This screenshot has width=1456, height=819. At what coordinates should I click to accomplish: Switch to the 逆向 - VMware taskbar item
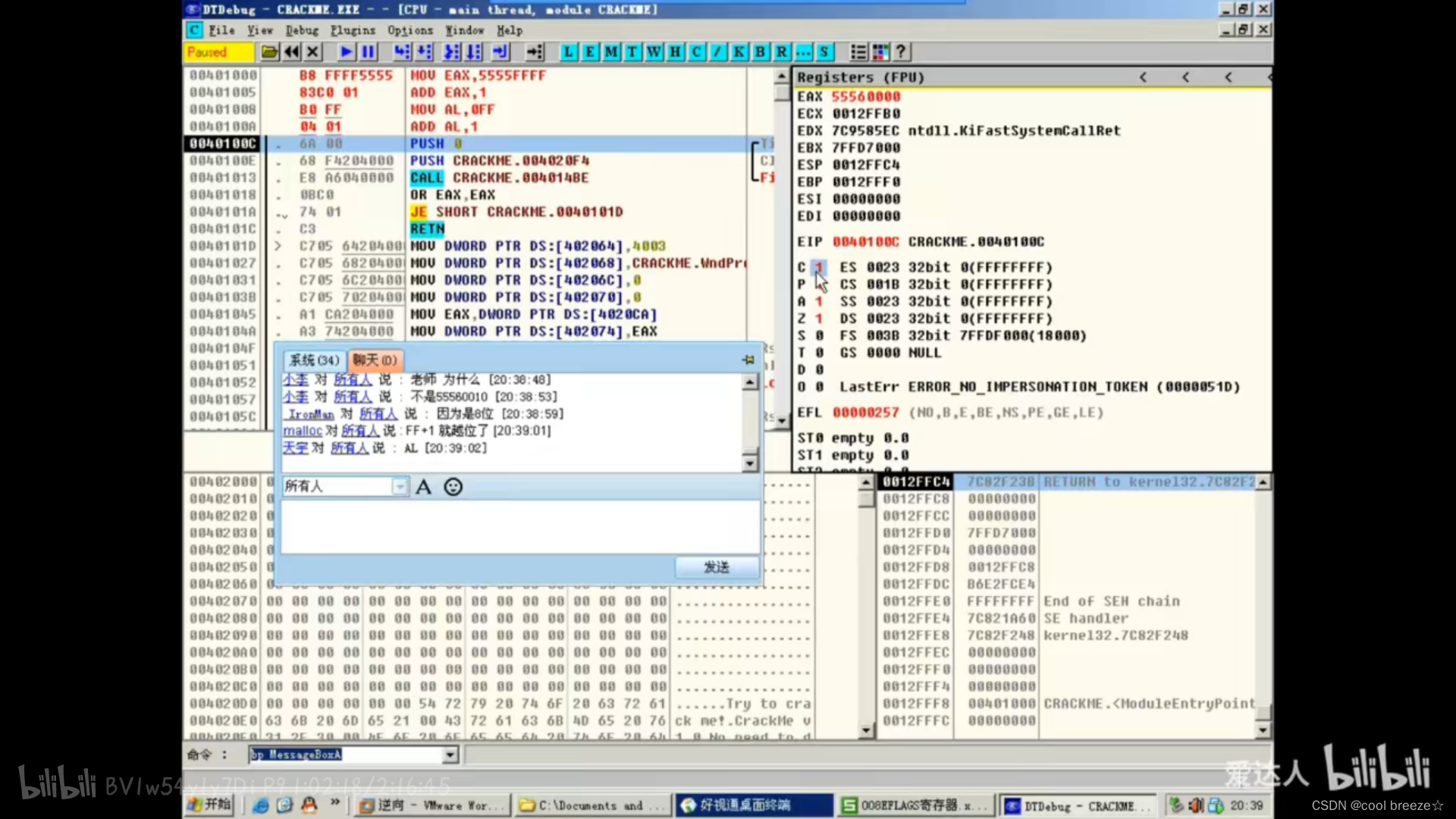(432, 805)
